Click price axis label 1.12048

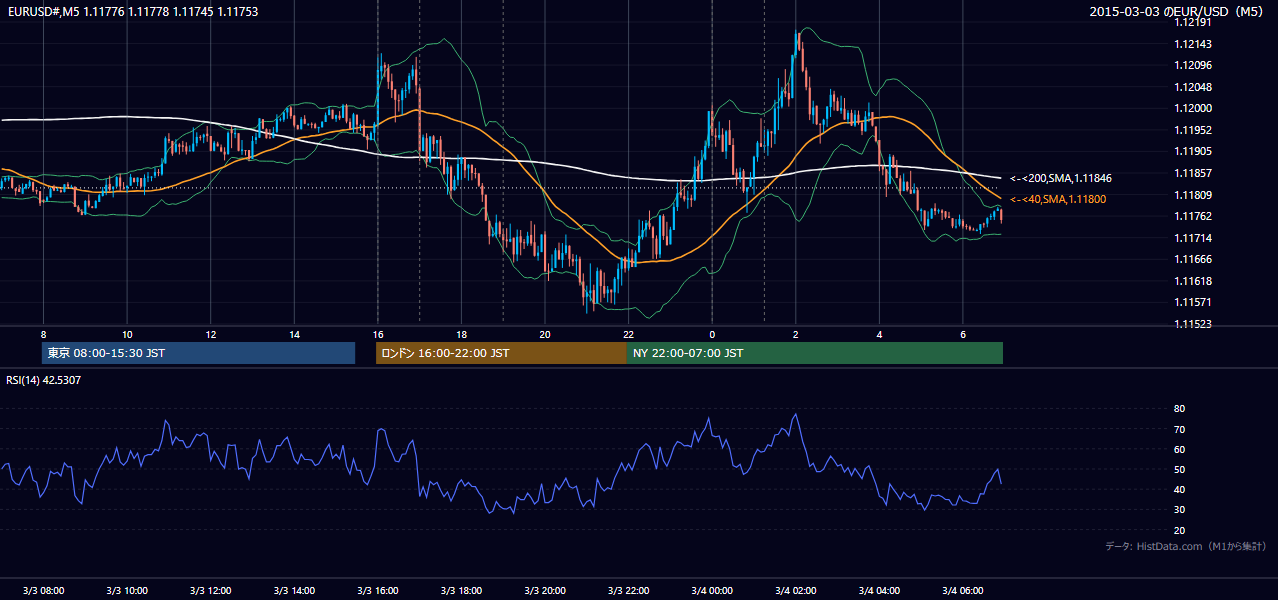pos(1194,87)
